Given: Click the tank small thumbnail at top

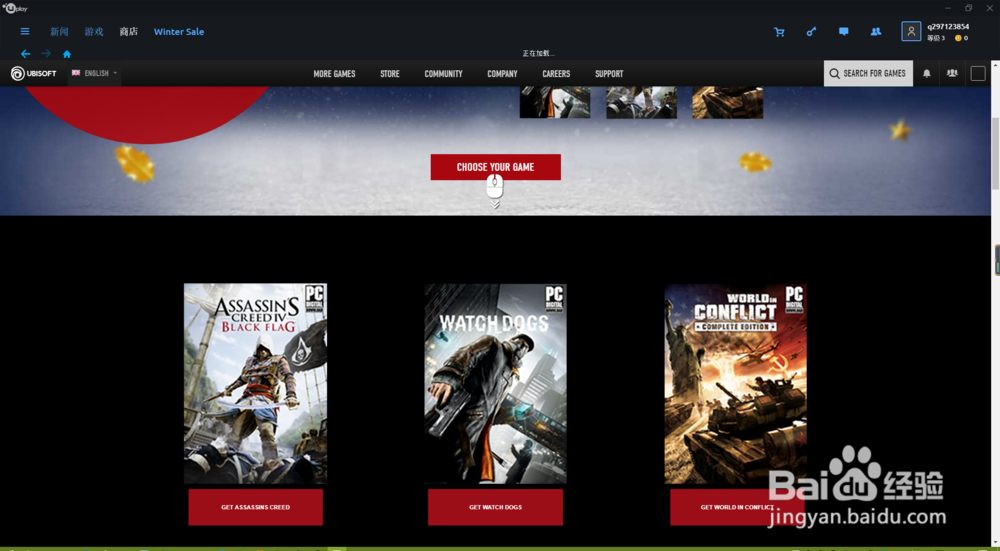Looking at the screenshot, I should point(728,103).
